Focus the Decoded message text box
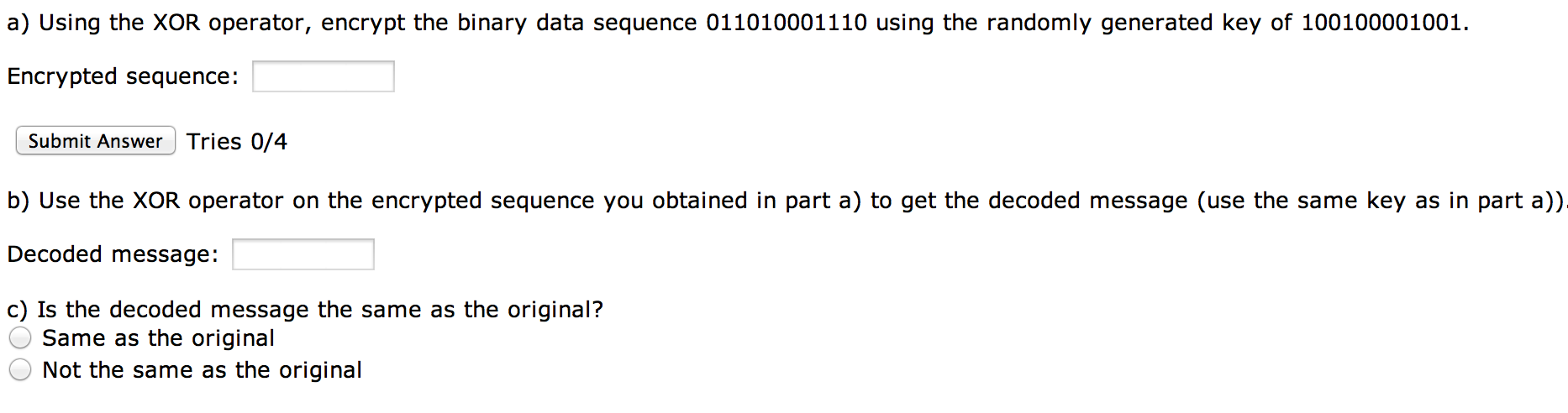This screenshot has width=1568, height=413. [x=303, y=254]
